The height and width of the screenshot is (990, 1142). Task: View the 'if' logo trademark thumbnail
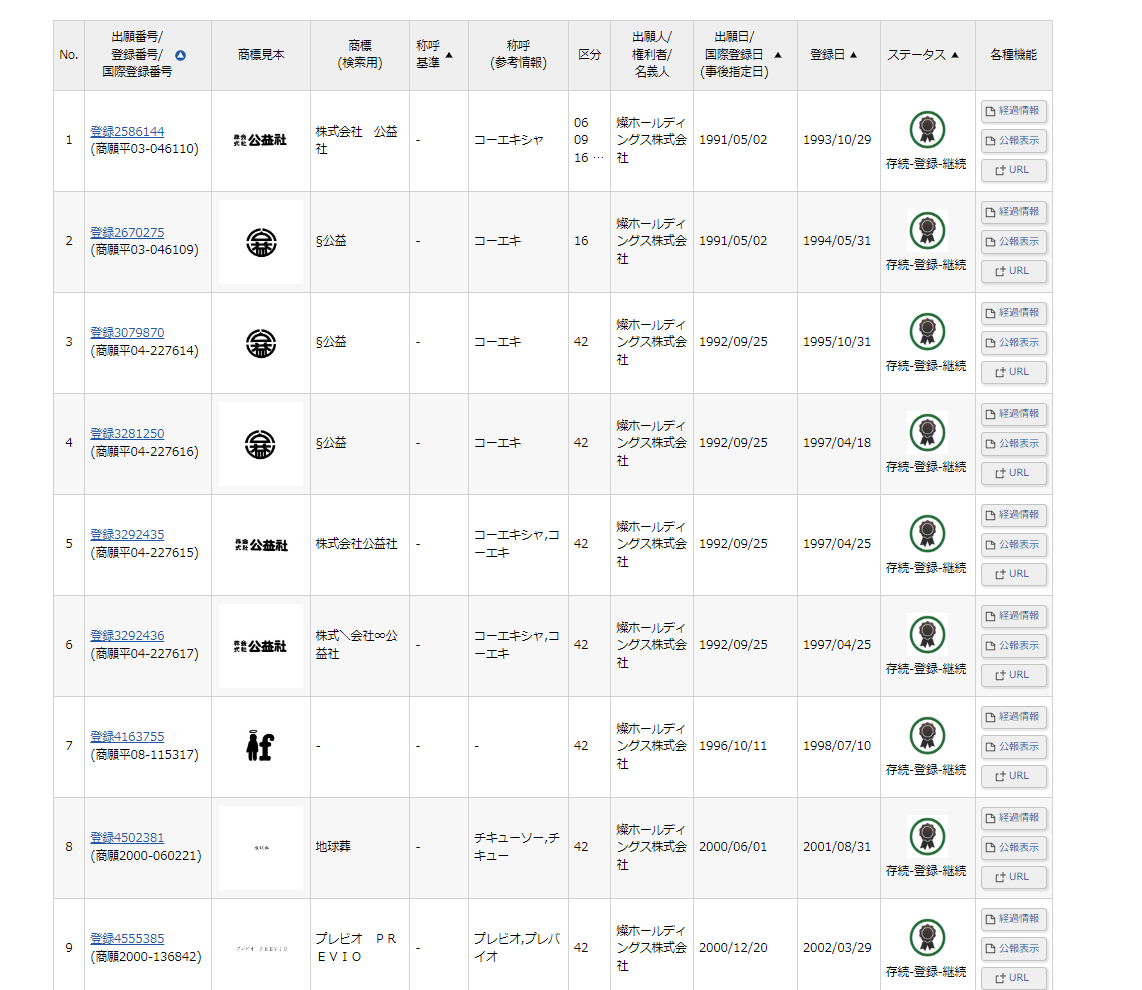click(x=260, y=746)
